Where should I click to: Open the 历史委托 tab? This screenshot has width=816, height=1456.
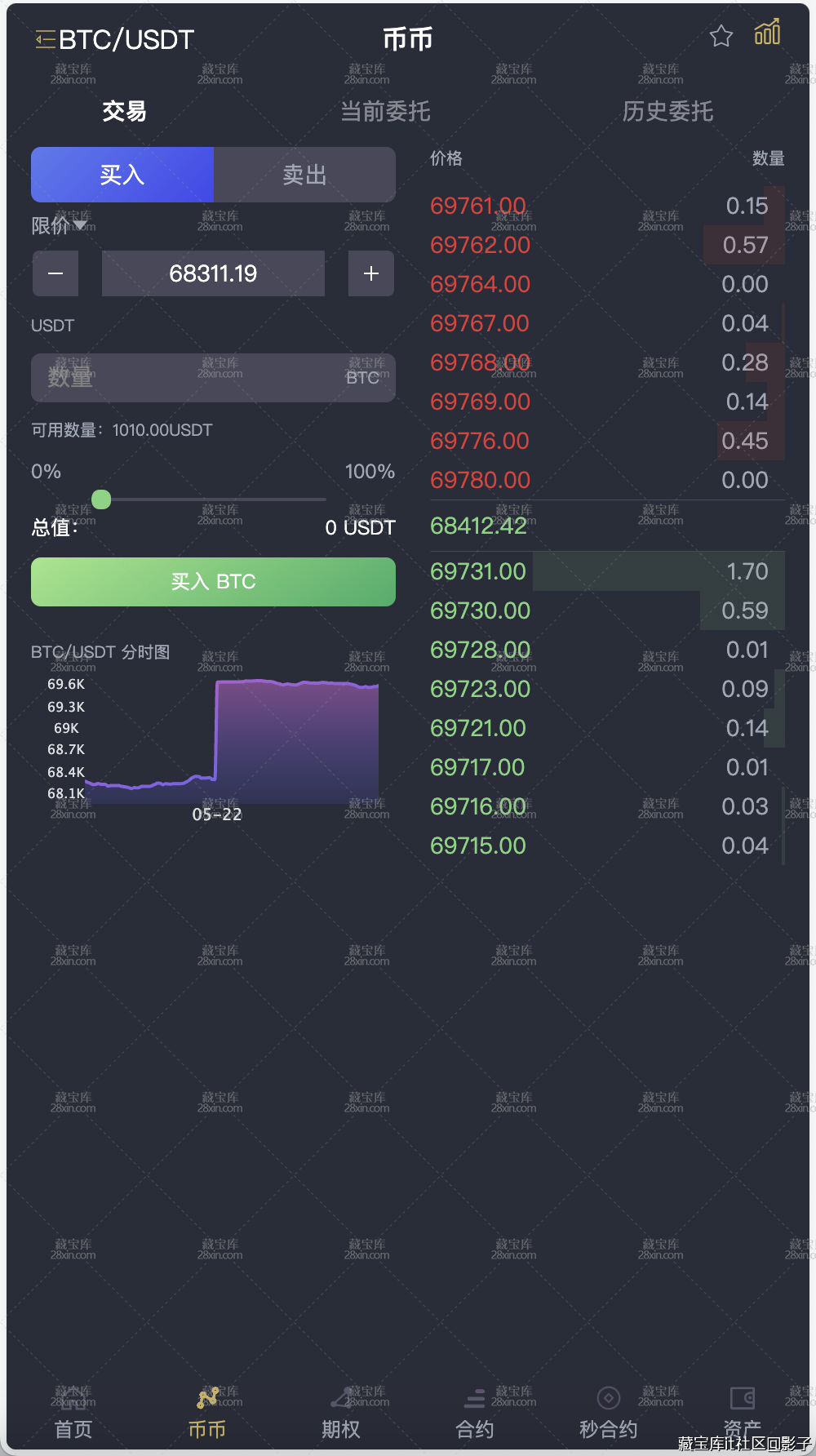[x=667, y=111]
